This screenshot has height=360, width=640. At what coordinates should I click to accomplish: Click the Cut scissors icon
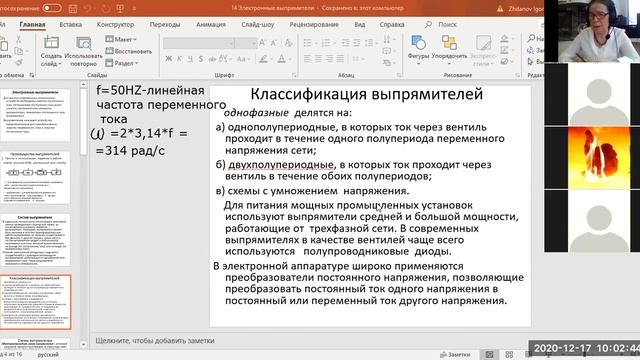18,40
